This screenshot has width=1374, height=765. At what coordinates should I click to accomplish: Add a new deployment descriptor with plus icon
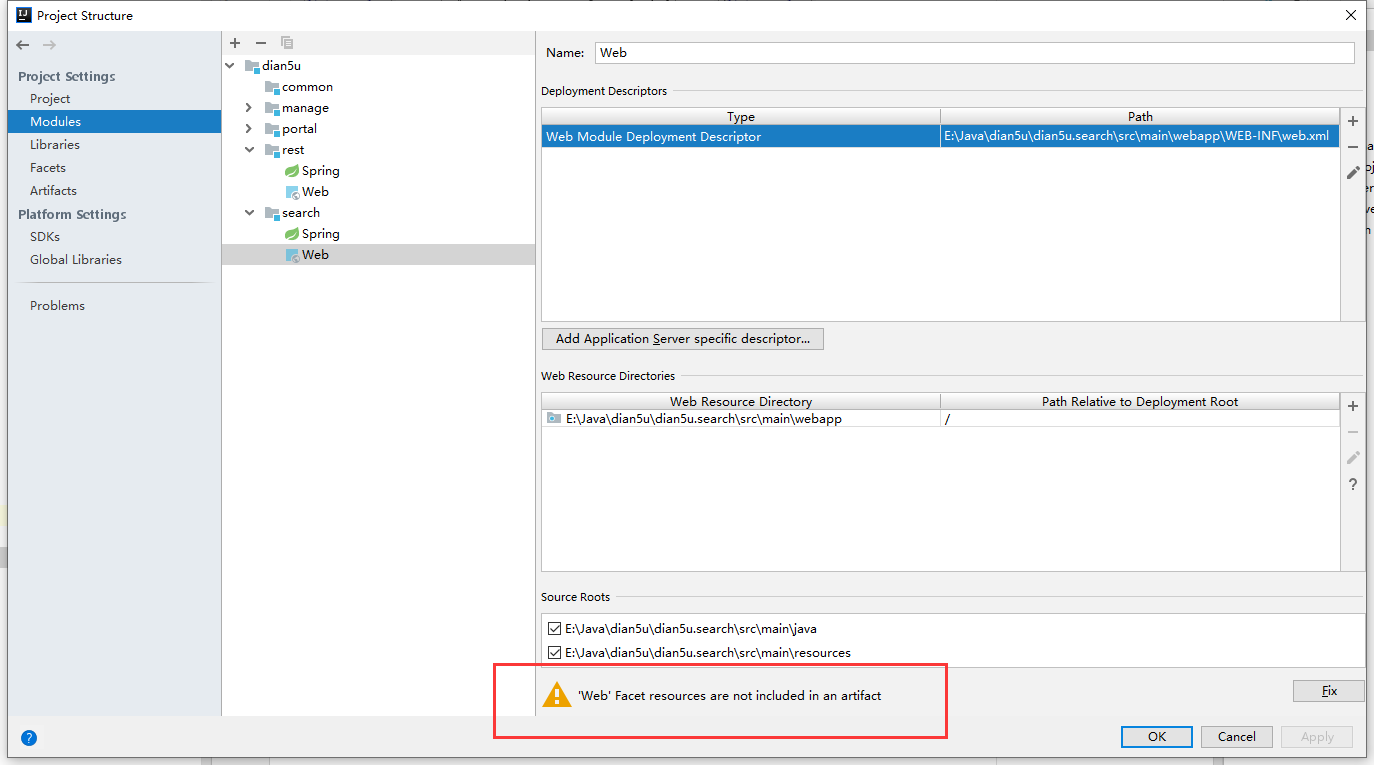tap(1353, 121)
